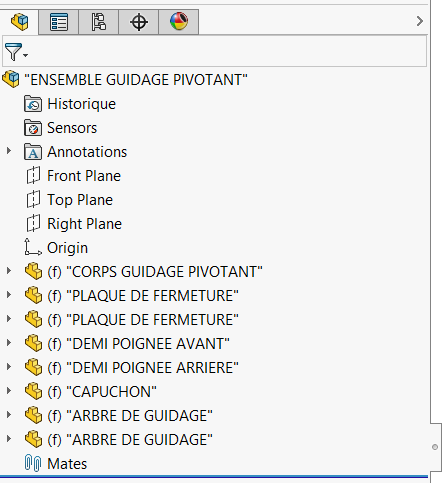Open the filter funnel dropdown
This screenshot has height=483, width=446.
16,52
